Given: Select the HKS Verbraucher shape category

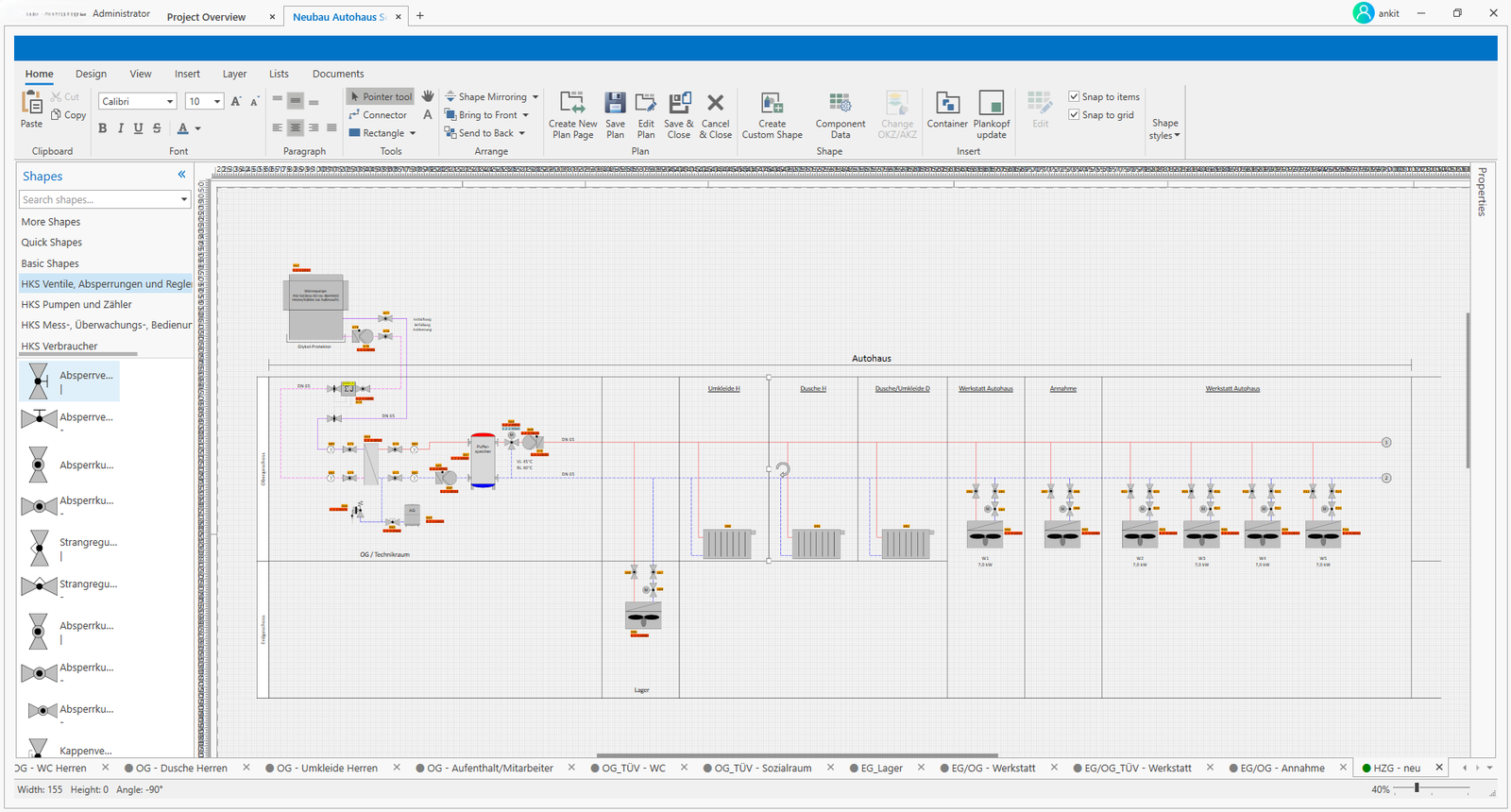Looking at the screenshot, I should 59,347.
